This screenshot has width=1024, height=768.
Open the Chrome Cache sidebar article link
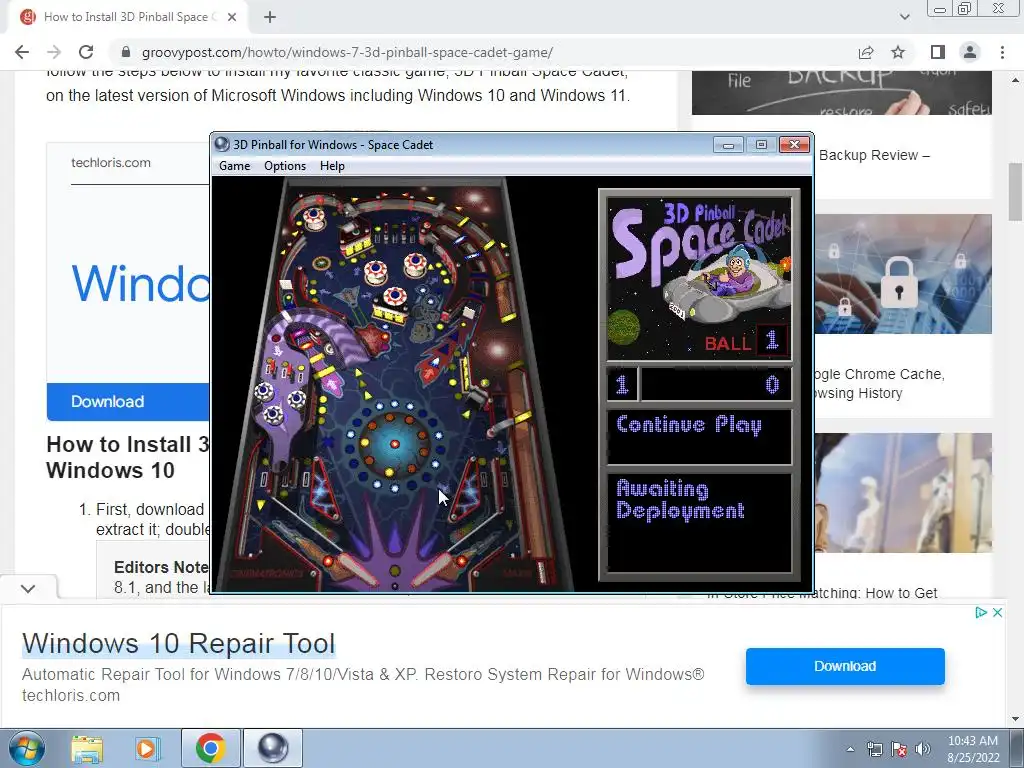(x=879, y=383)
